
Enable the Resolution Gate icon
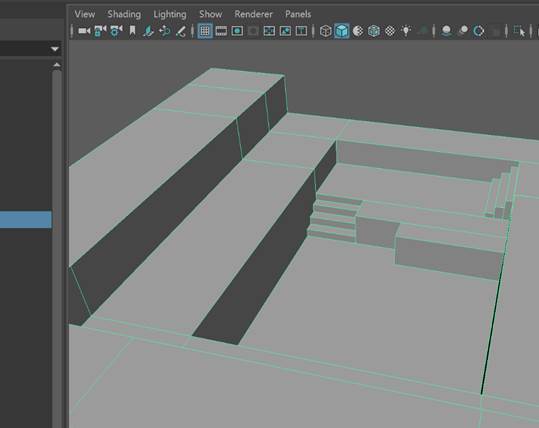[237, 31]
